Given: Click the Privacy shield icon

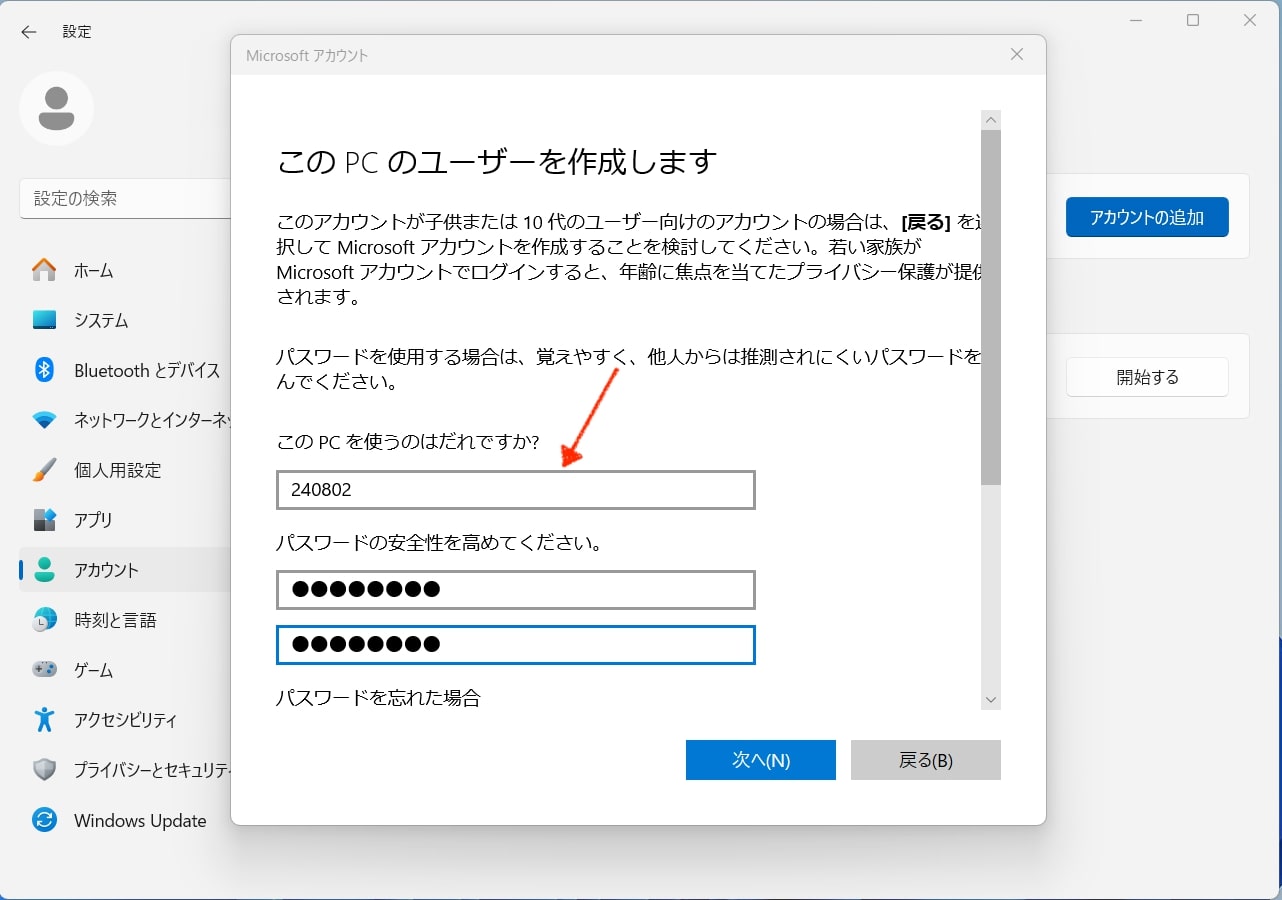Looking at the screenshot, I should click(x=44, y=770).
